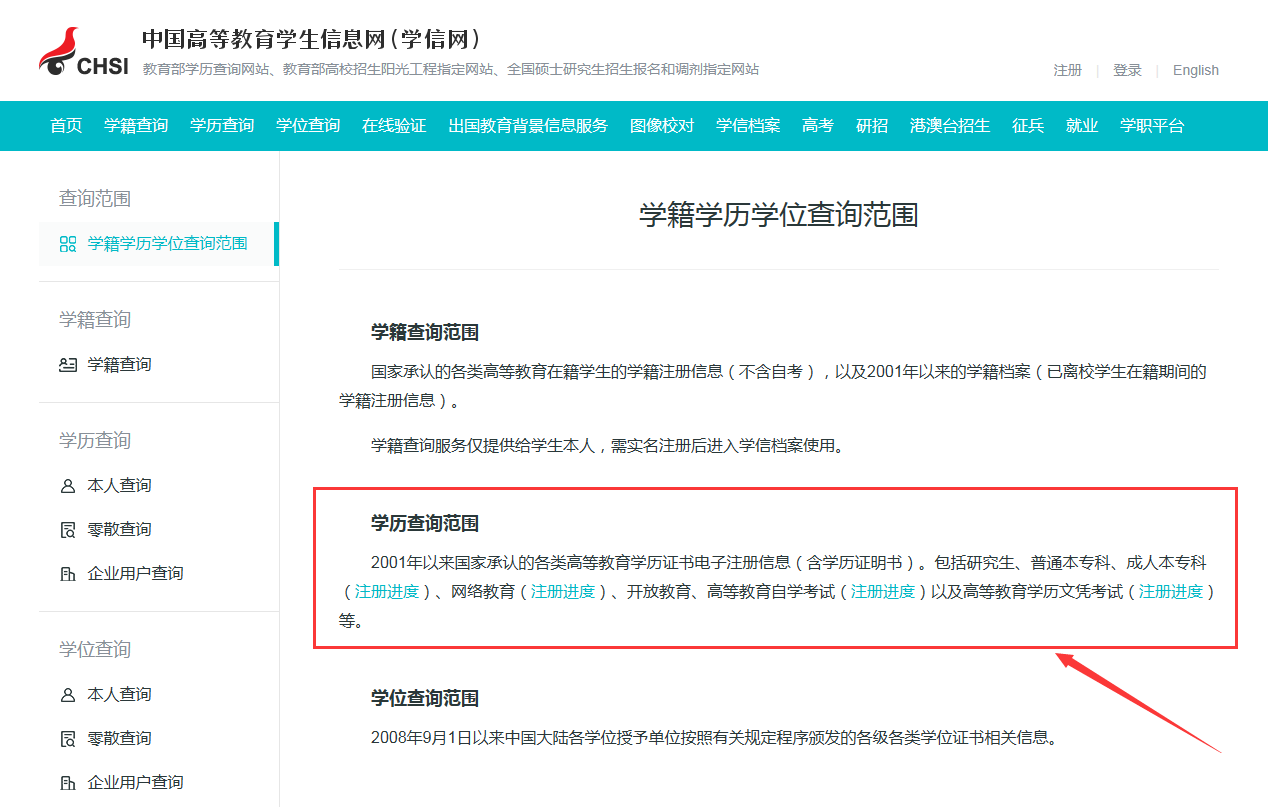Open 图像校对 navigation item
Viewport: 1268px width, 807px height.
(662, 126)
